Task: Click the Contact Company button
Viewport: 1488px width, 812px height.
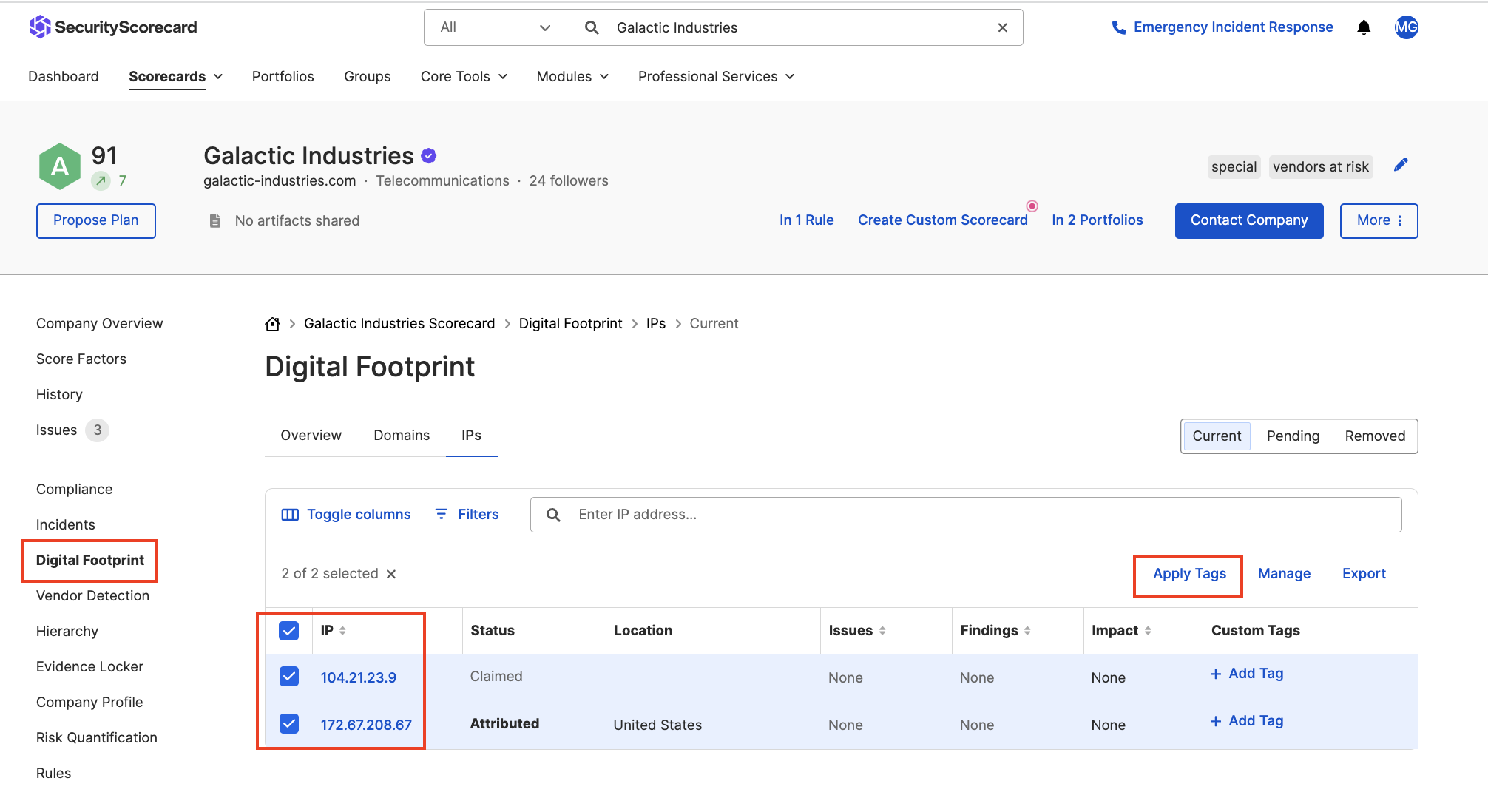Action: coord(1249,220)
